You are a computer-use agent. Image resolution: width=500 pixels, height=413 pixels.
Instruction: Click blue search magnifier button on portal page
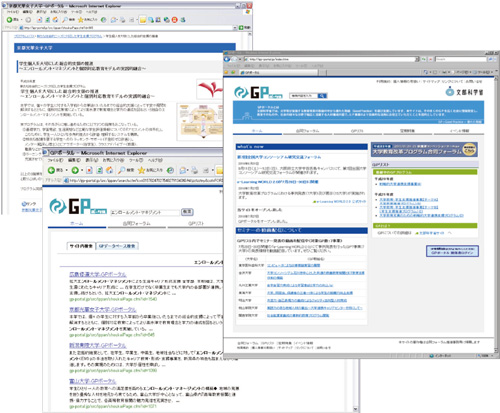coord(322,96)
